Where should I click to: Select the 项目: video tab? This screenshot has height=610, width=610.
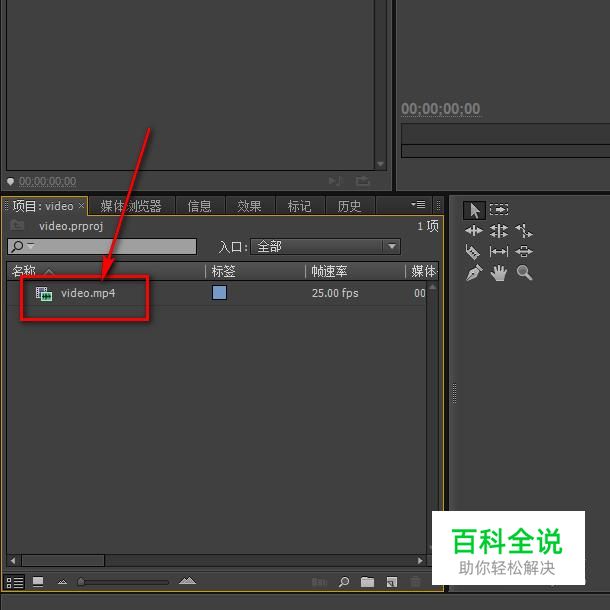point(43,206)
